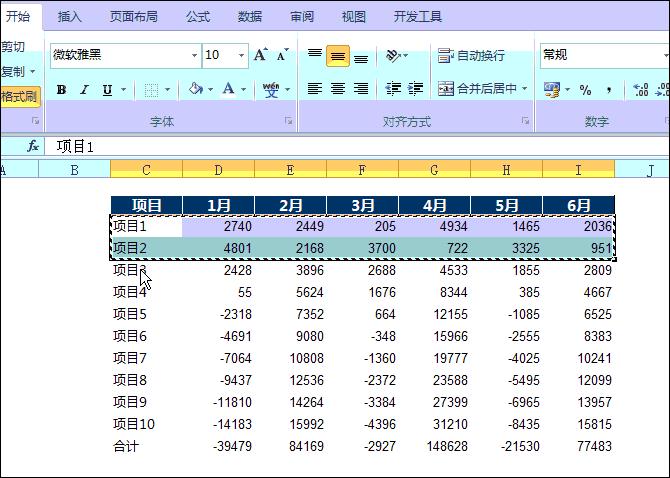This screenshot has height=478, width=670.
Task: Open 对齐方式 group dialog launcher
Action: pos(525,121)
